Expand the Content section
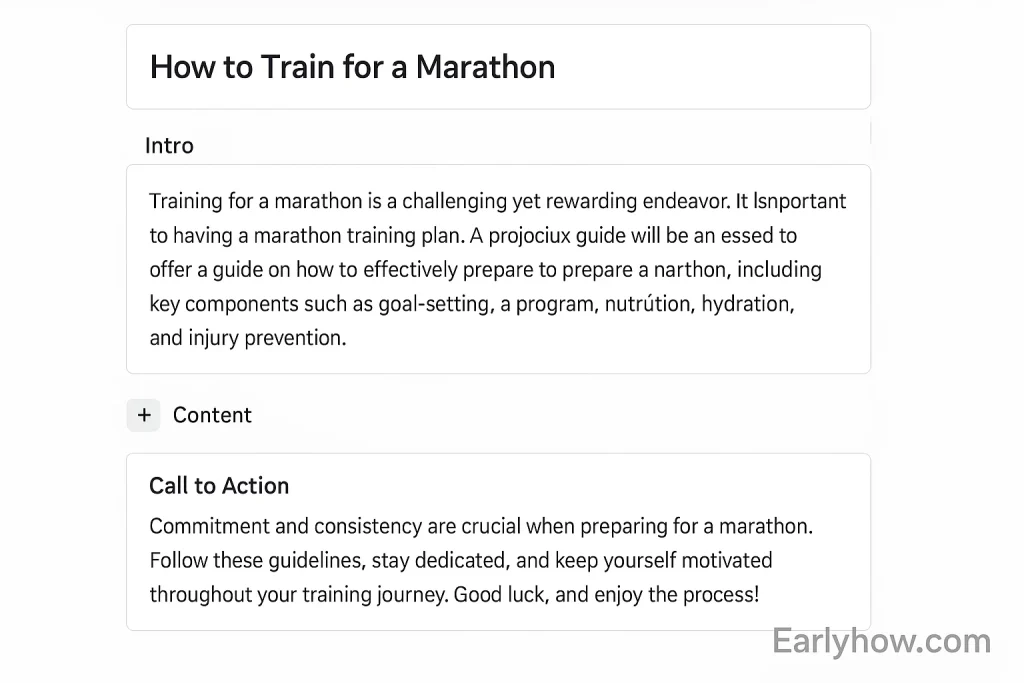 (212, 415)
